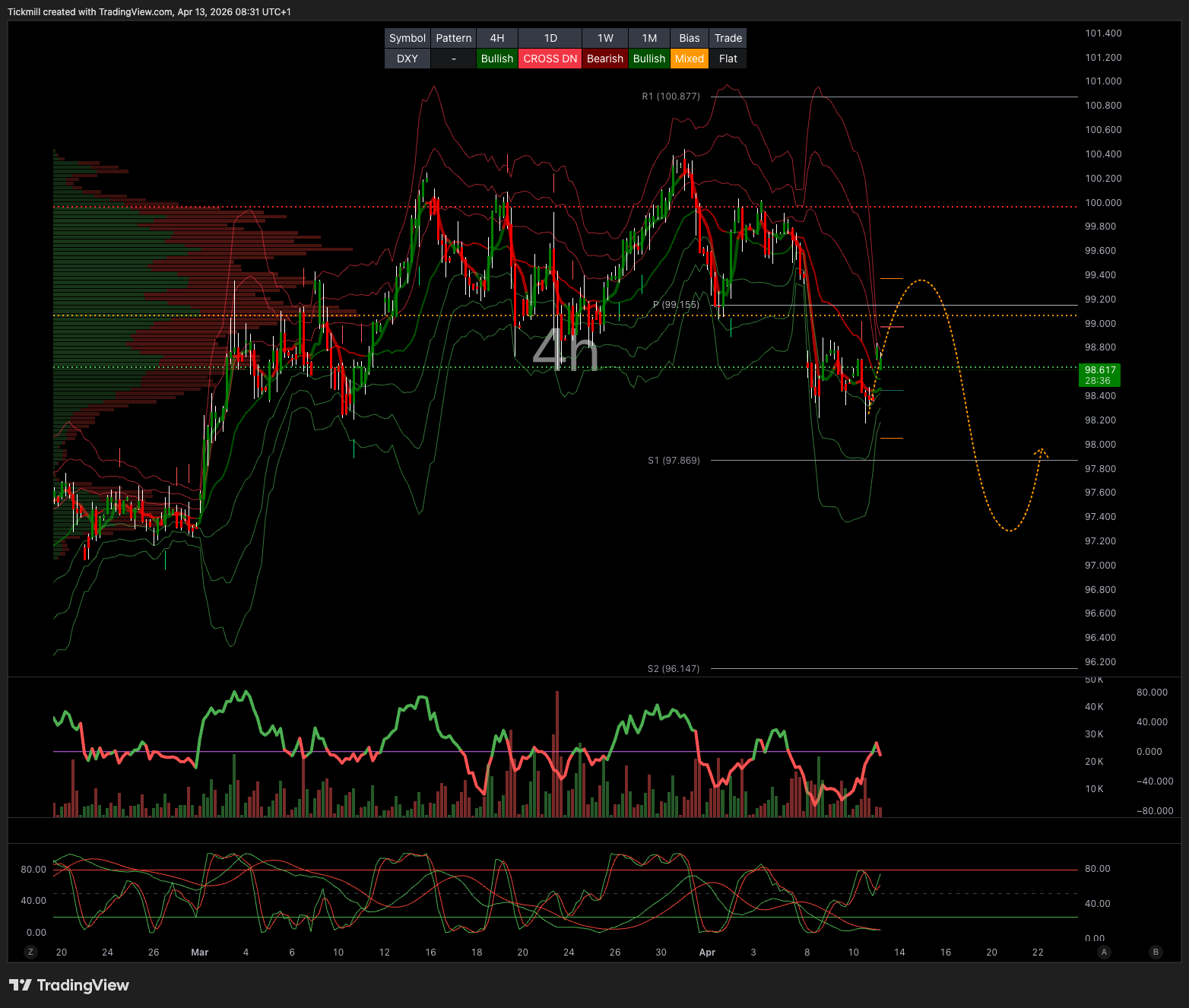Click the yellow projected arrow tip
This screenshot has height=1008, width=1189.
(1041, 450)
